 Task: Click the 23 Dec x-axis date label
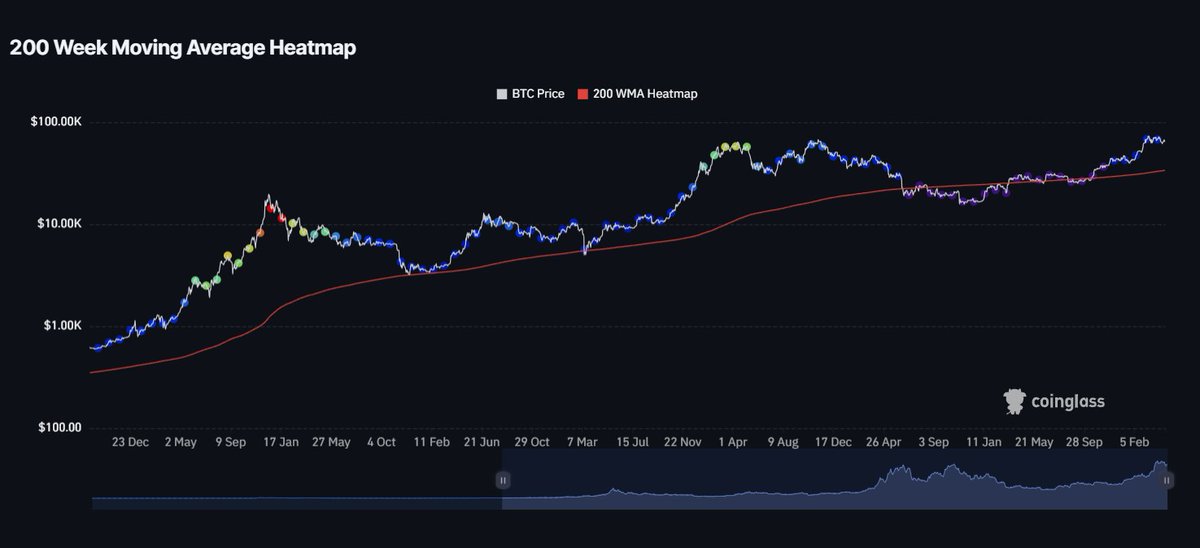pyautogui.click(x=131, y=441)
